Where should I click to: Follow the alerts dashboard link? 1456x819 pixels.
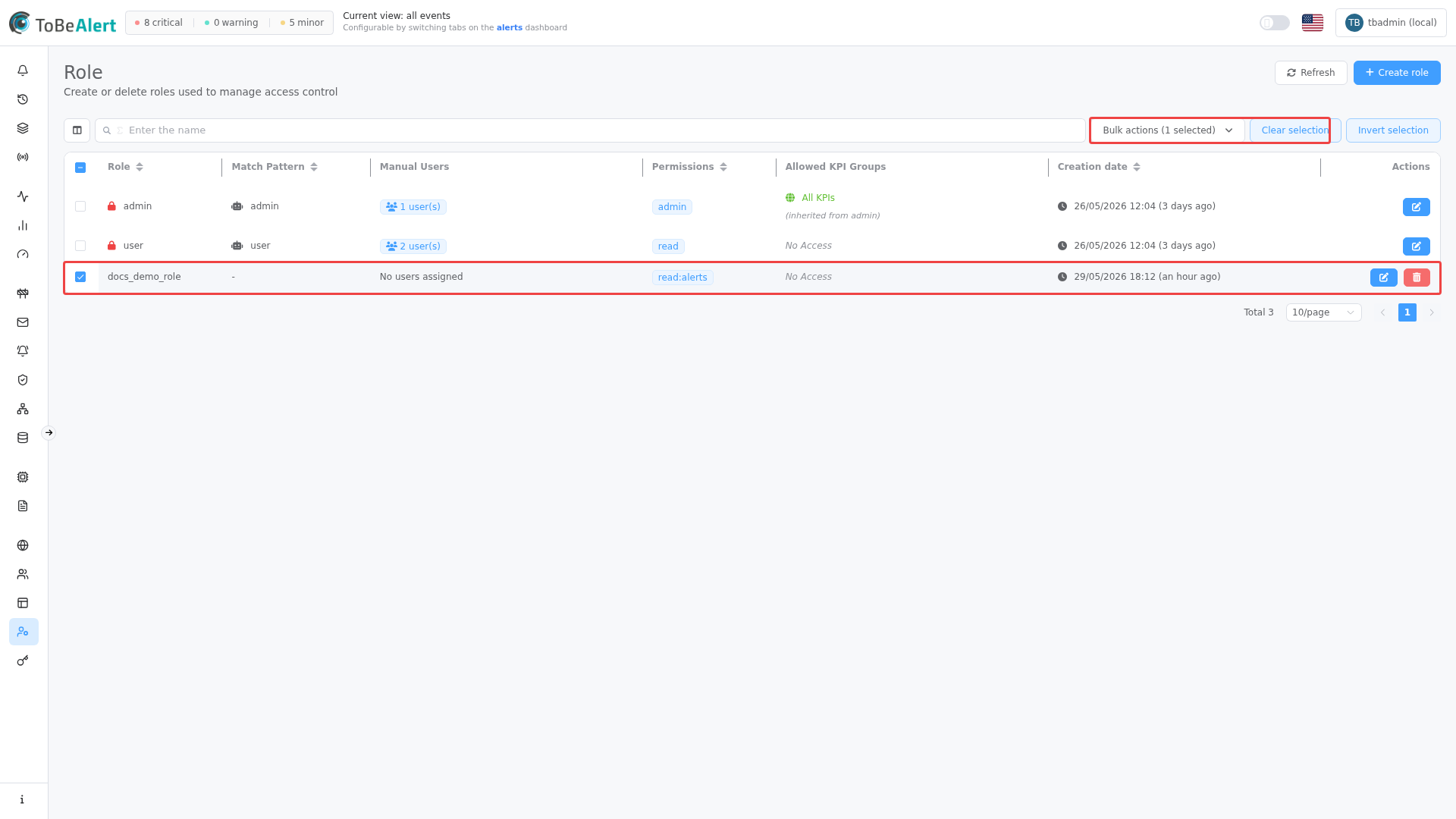pos(509,27)
